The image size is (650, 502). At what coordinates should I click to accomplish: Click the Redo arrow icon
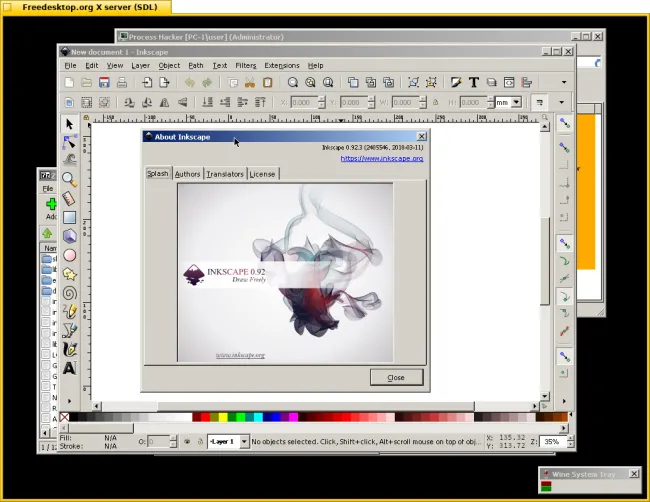207,82
